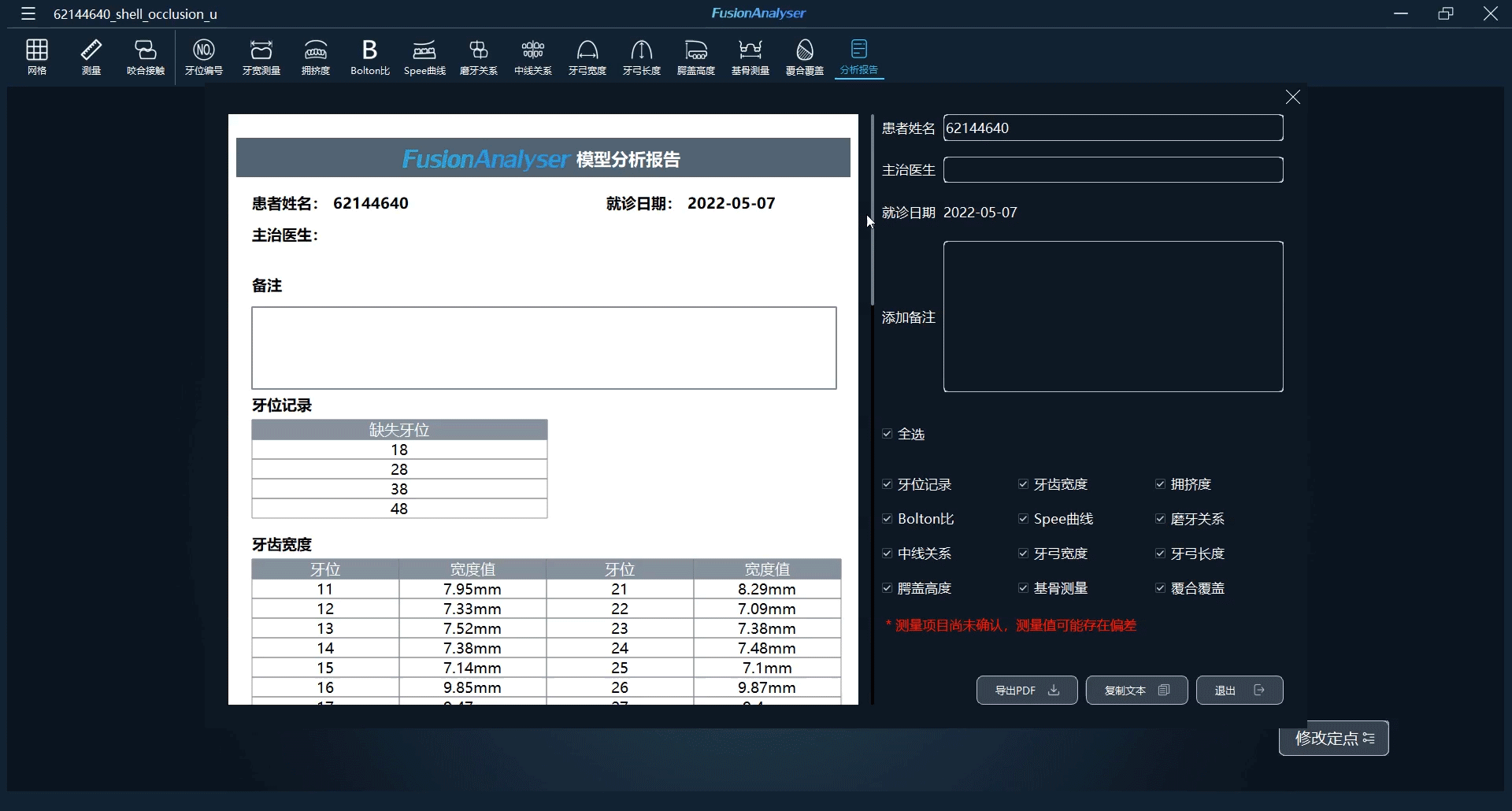Toggle the 覆合覆盖 checkbox

[1161, 588]
